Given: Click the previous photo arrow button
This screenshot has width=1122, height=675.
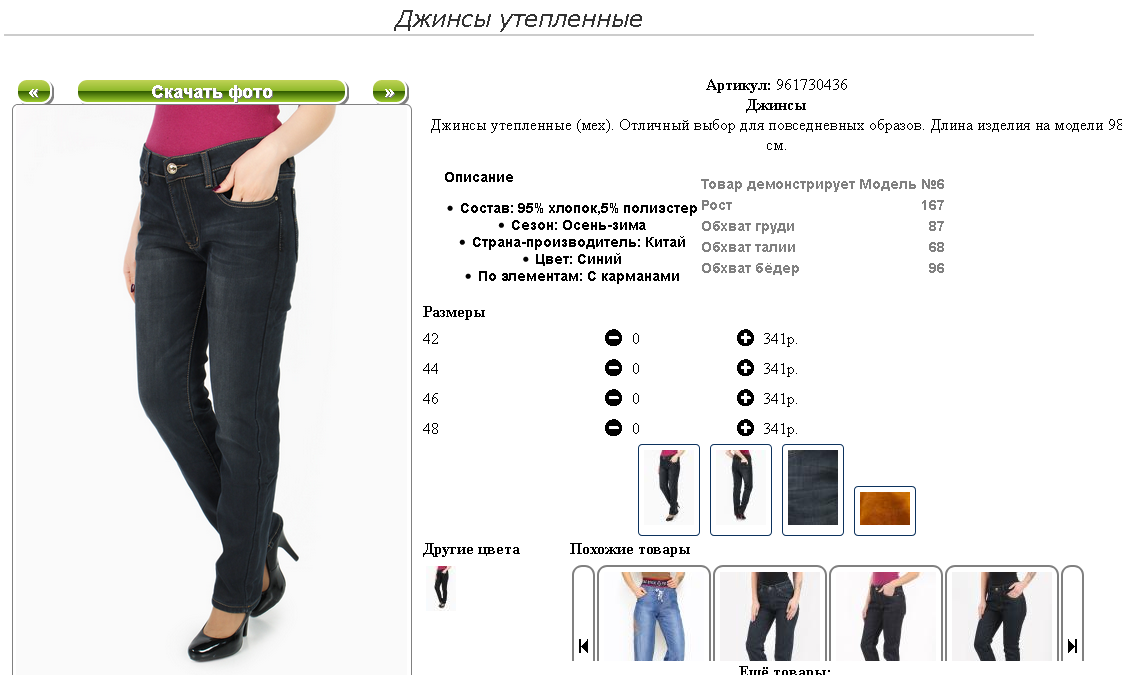Looking at the screenshot, I should tap(34, 92).
